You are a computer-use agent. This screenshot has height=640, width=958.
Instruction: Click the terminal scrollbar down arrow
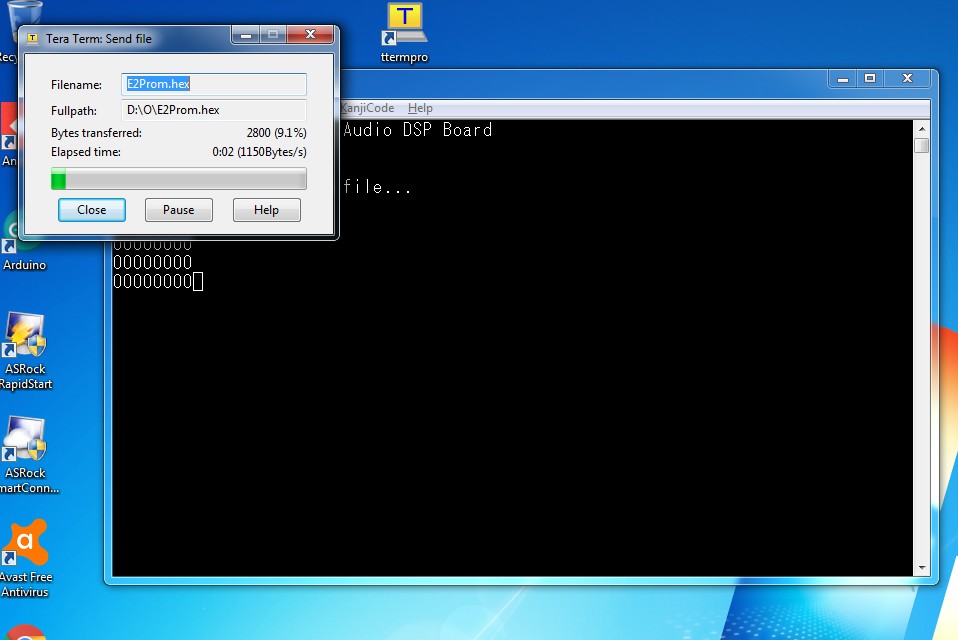(x=922, y=568)
